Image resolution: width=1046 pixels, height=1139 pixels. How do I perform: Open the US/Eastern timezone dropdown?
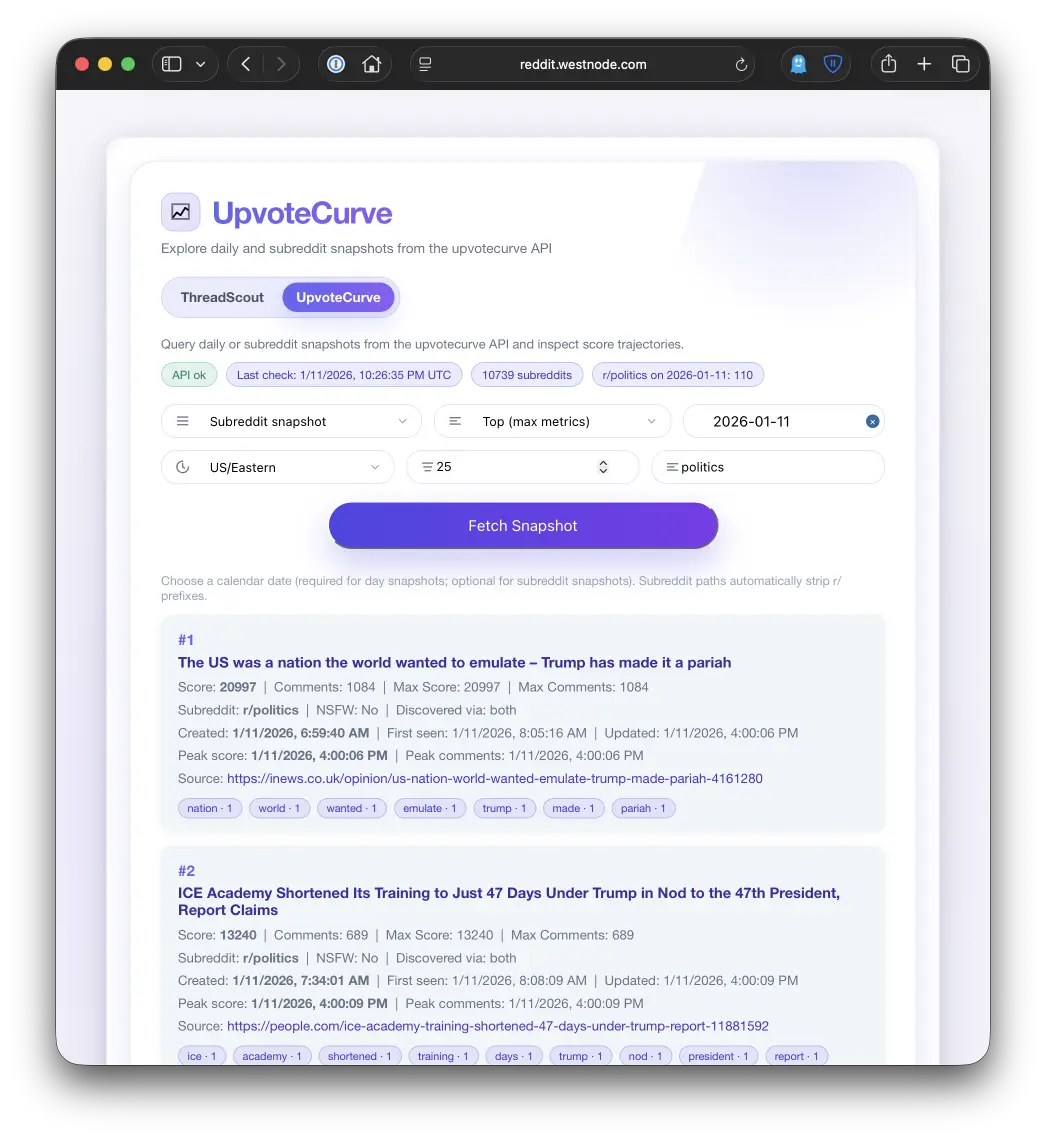(277, 467)
